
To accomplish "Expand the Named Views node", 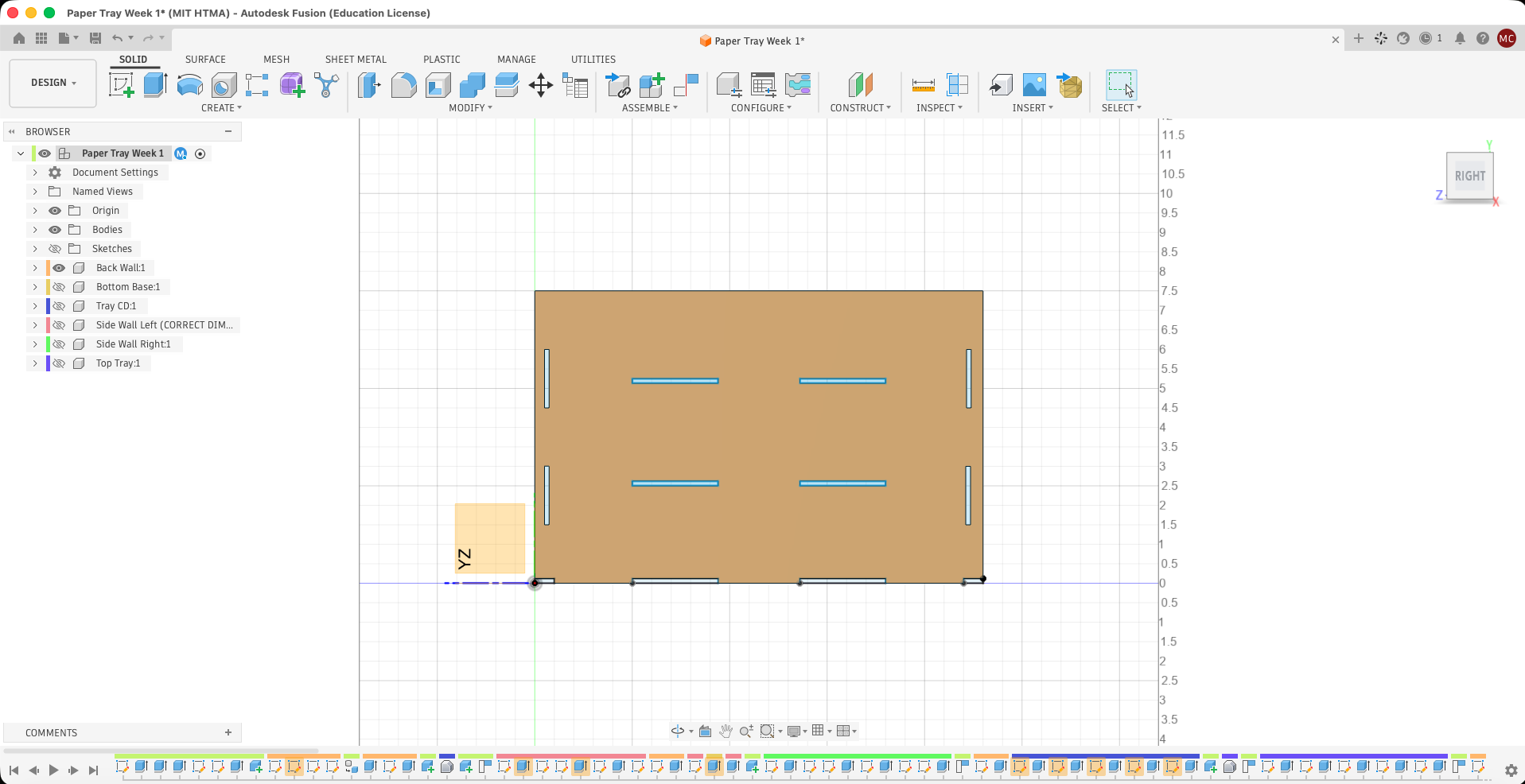I will click(x=35, y=192).
